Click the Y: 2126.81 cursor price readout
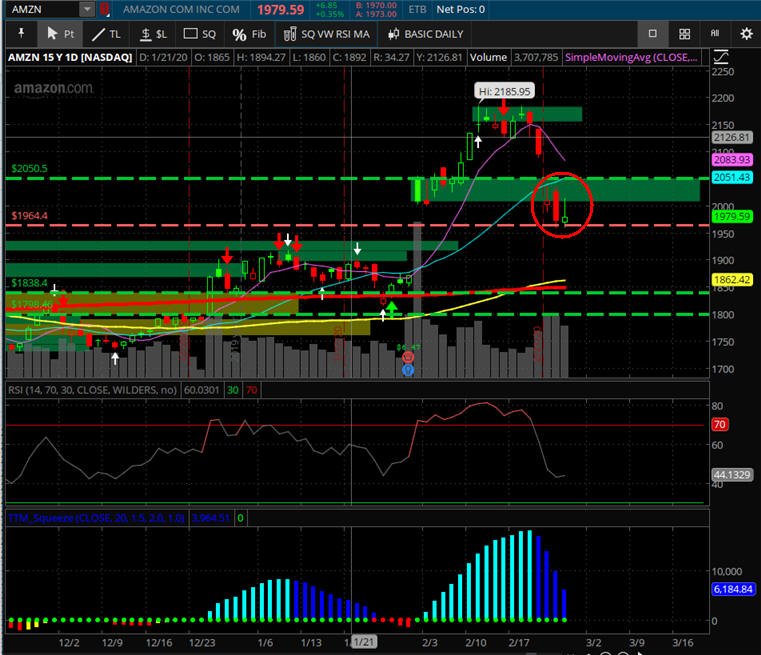Viewport: 761px width, 655px height. [x=440, y=57]
